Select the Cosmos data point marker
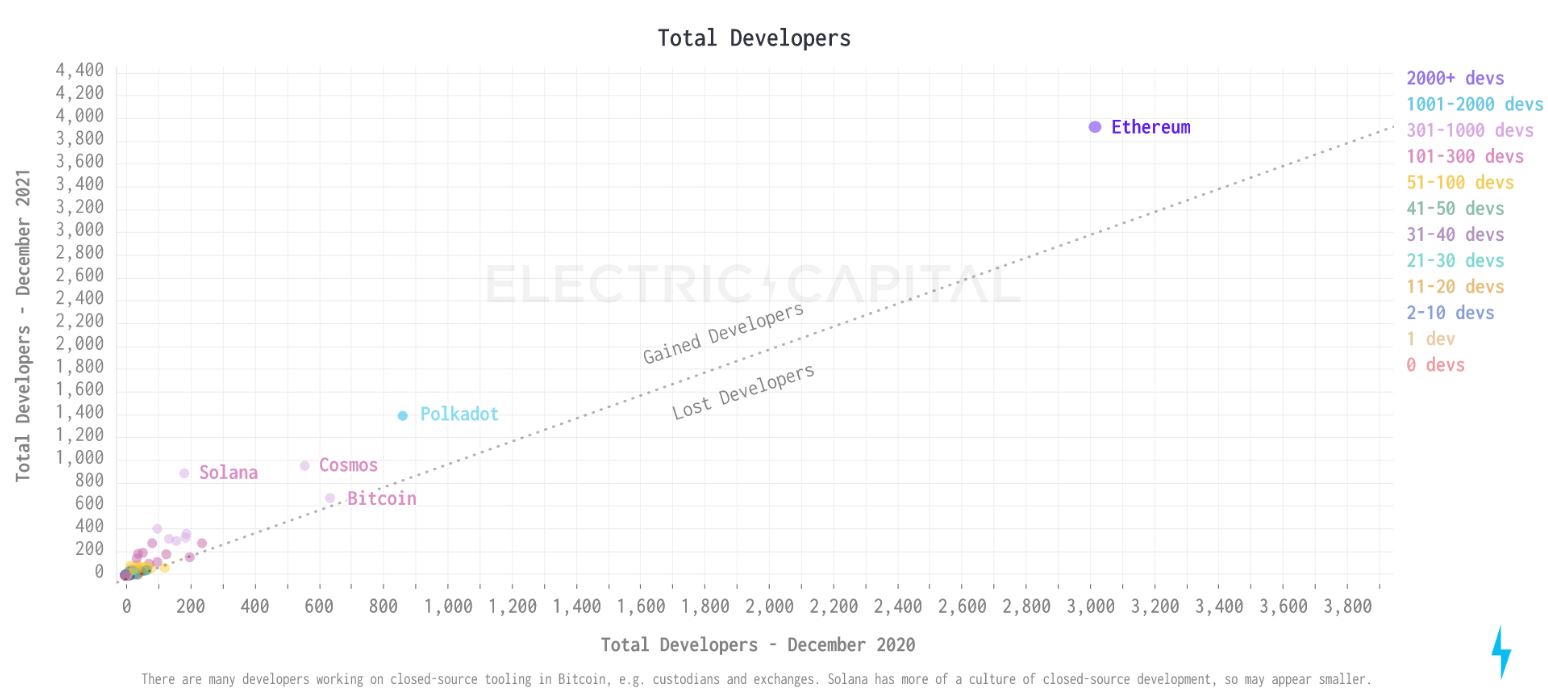Image resolution: width=1548 pixels, height=692 pixels. 306,464
